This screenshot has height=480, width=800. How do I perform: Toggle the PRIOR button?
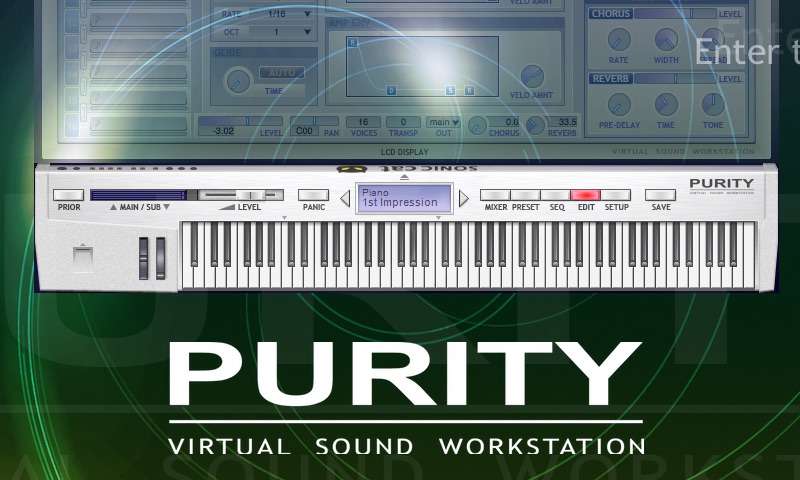coord(68,195)
